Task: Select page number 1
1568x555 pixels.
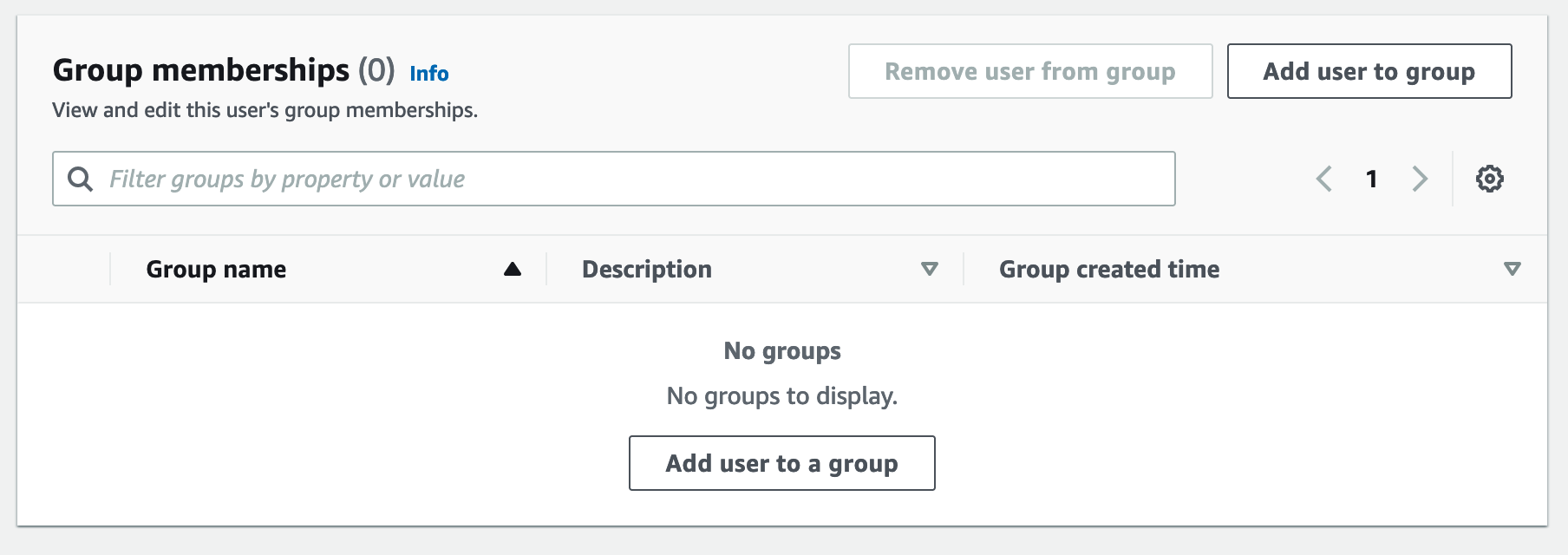Action: (1372, 179)
